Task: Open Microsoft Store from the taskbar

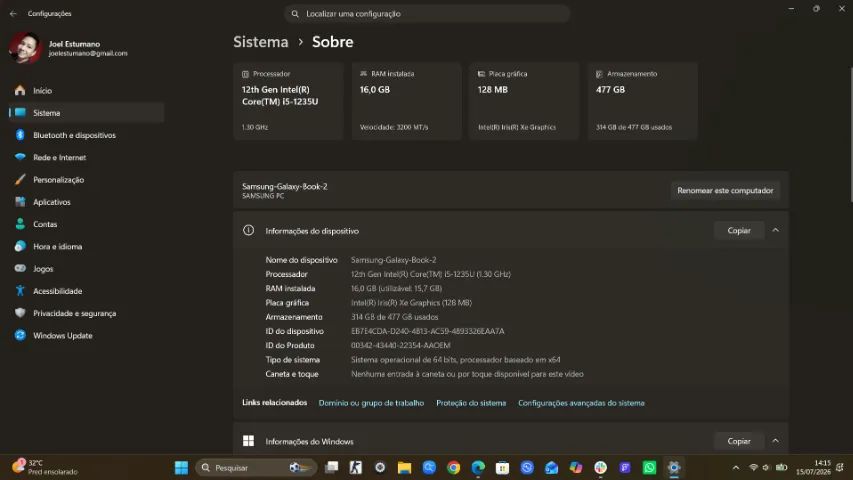Action: click(503, 467)
